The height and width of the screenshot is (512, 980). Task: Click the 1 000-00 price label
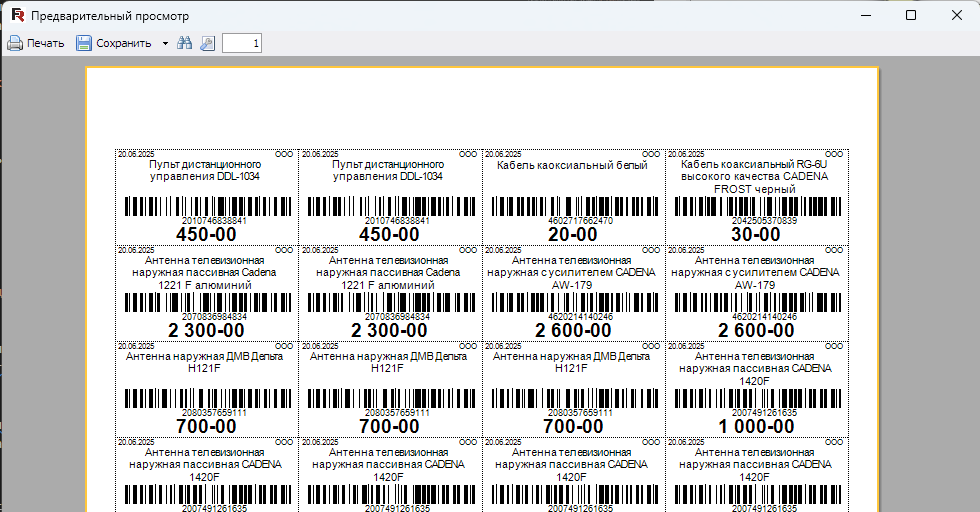pyautogui.click(x=756, y=427)
